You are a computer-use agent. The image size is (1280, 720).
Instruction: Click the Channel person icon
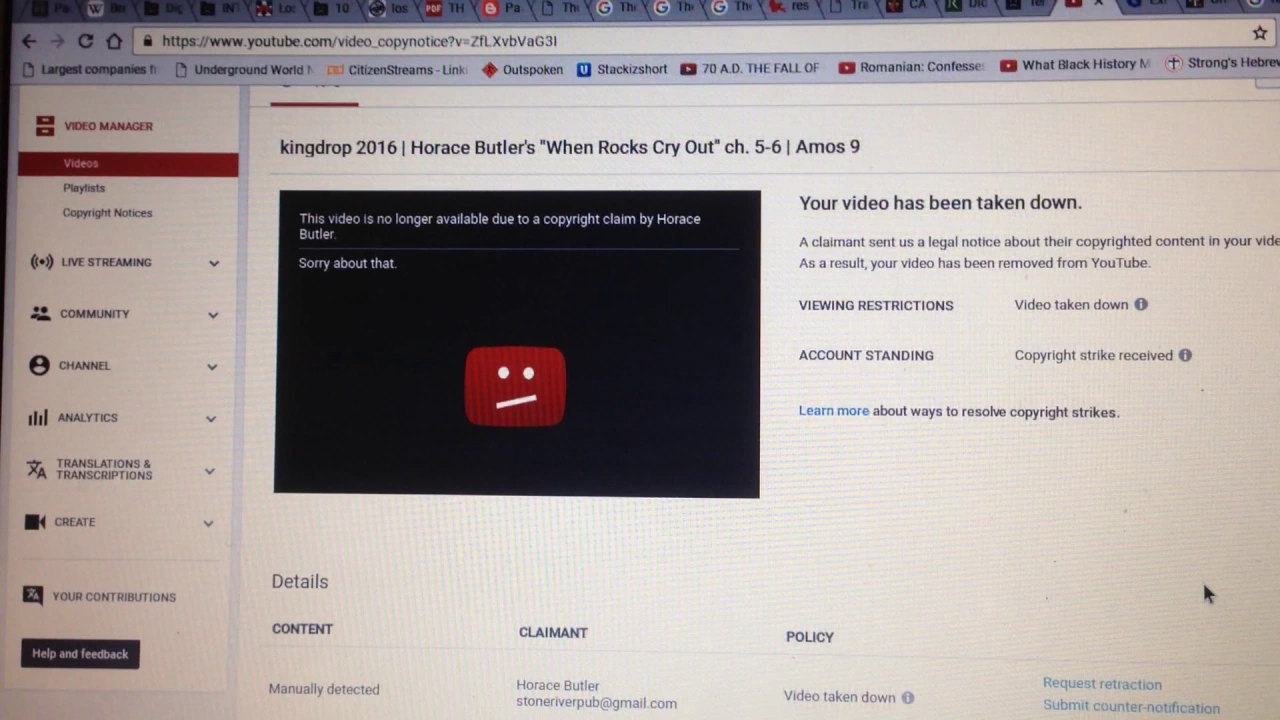point(39,365)
